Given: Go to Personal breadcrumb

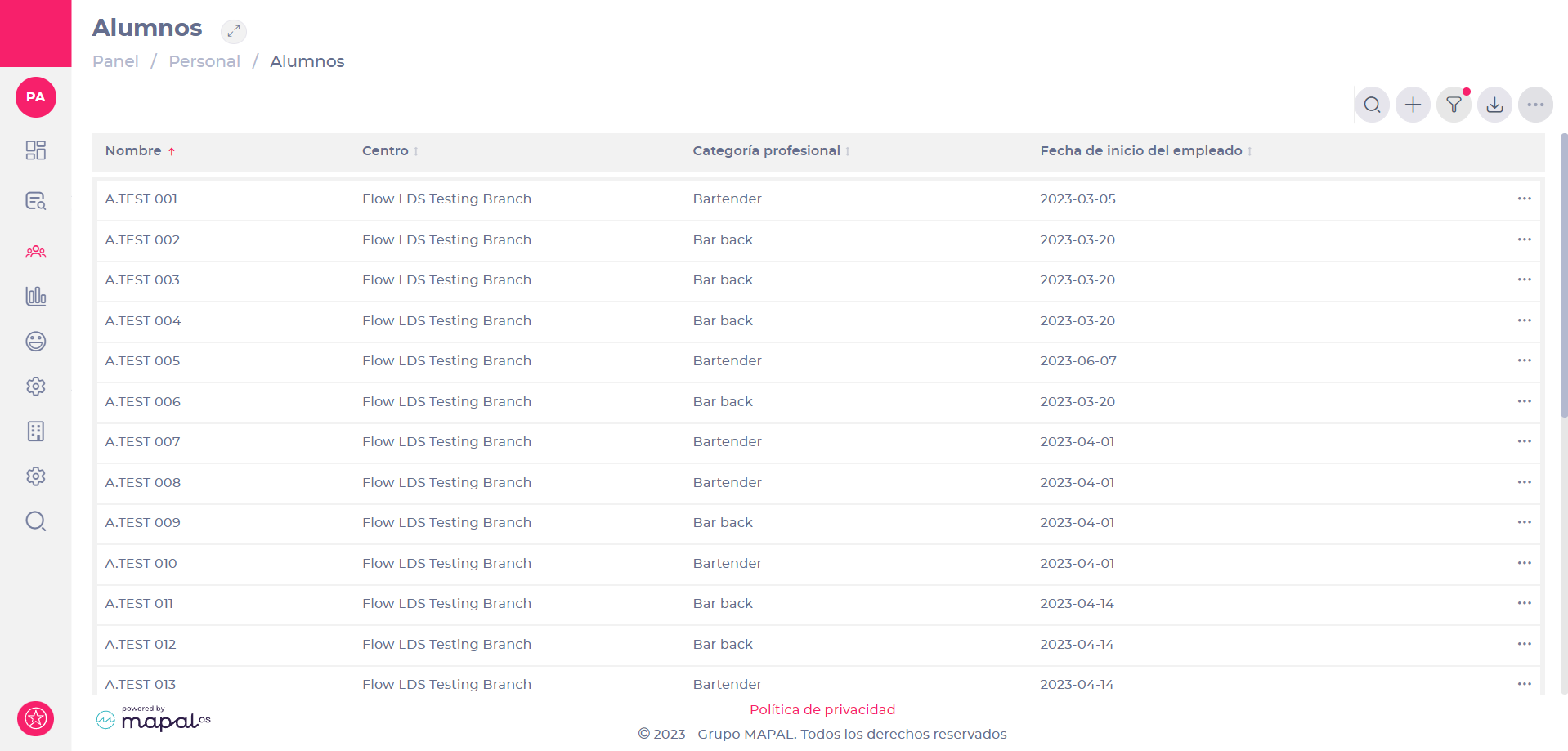Looking at the screenshot, I should [204, 61].
